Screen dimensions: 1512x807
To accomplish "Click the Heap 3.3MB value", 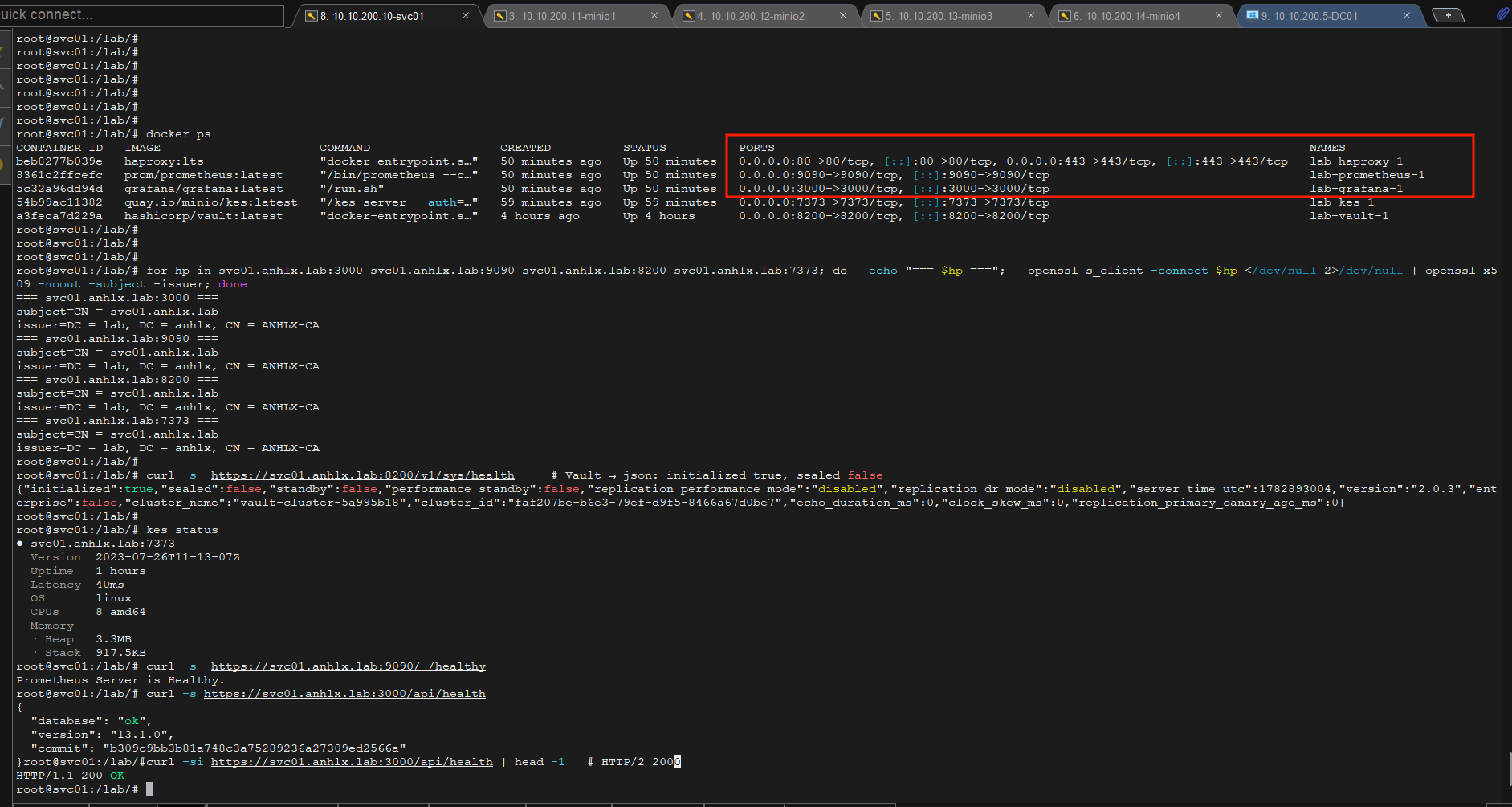I will coord(114,639).
